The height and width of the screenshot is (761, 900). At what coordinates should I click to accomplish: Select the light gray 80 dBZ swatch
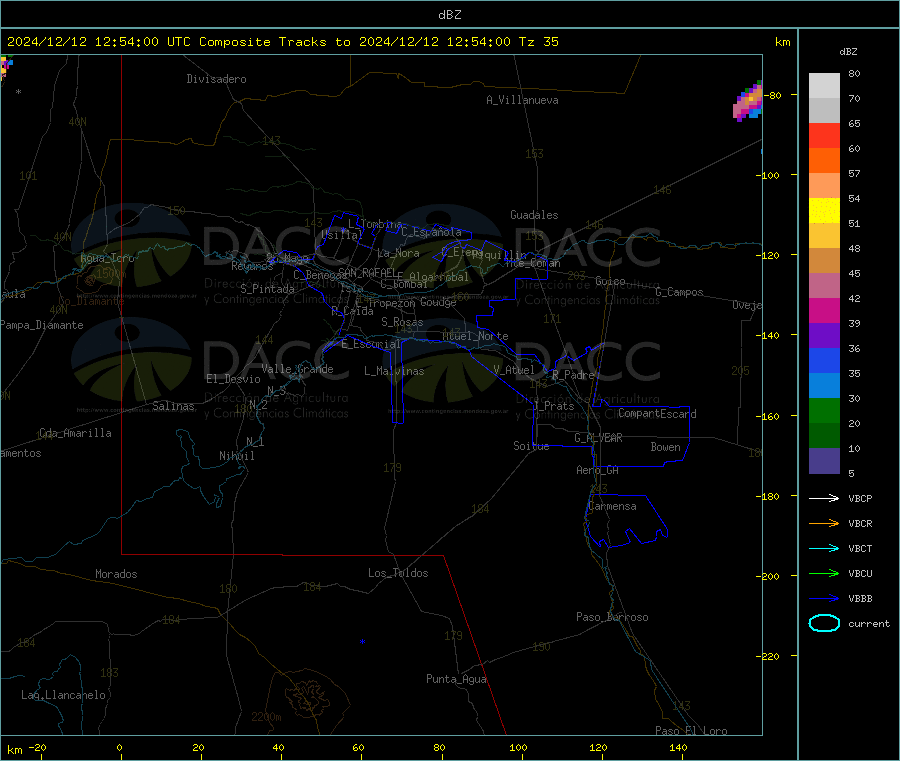pos(824,86)
